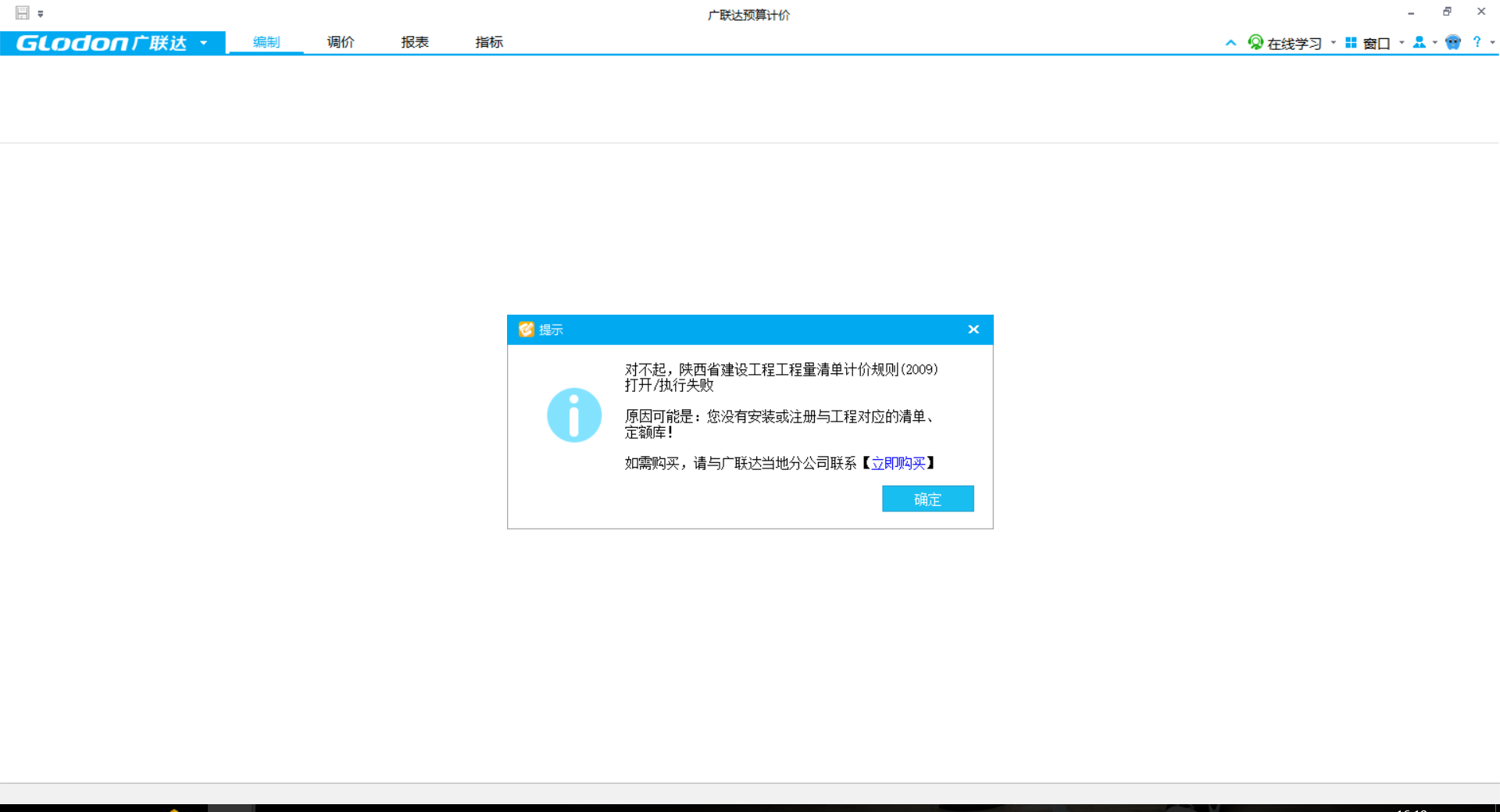
Task: Switch to the 指标 tab
Action: [489, 42]
